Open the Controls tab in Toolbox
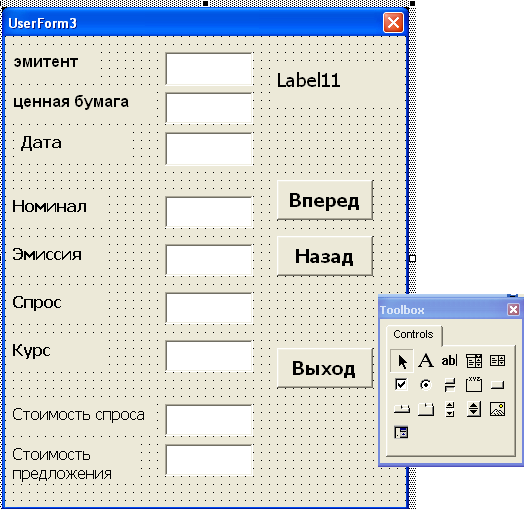Image resolution: width=524 pixels, height=509 pixels. (413, 334)
